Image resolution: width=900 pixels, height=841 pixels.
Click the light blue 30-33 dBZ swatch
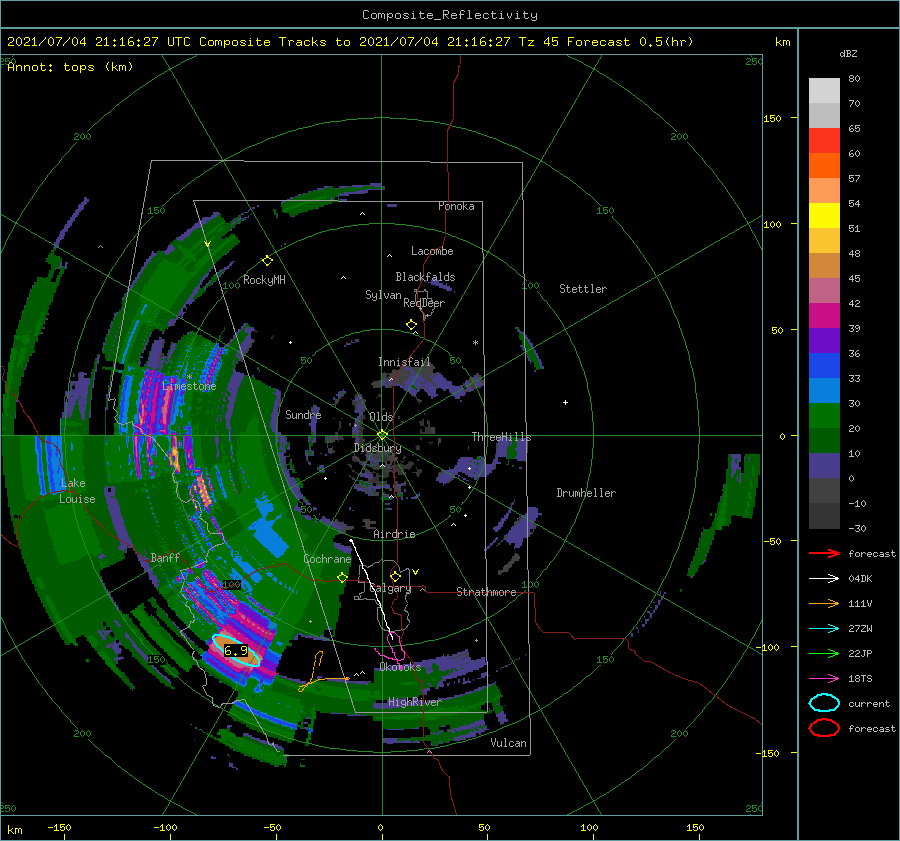(824, 390)
